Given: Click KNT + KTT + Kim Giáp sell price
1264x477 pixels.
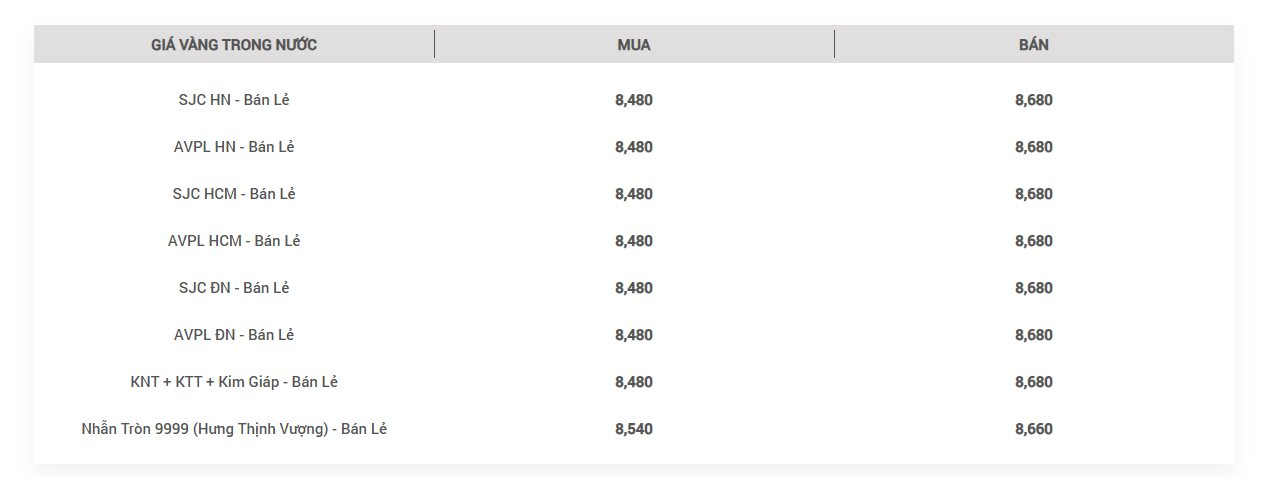Looking at the screenshot, I should (1034, 382).
